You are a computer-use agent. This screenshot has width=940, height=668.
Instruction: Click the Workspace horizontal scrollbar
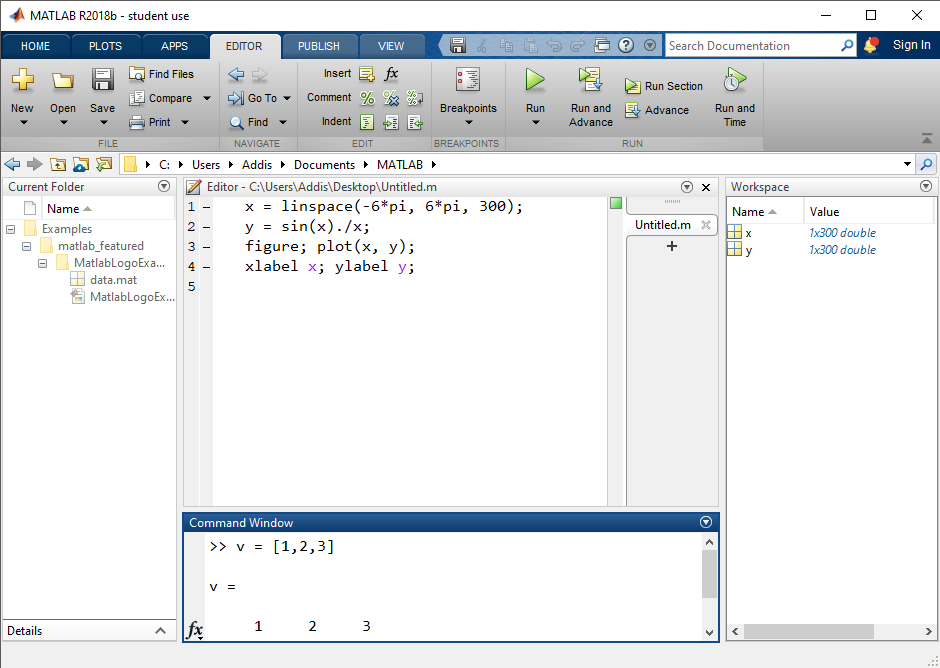tap(820, 631)
